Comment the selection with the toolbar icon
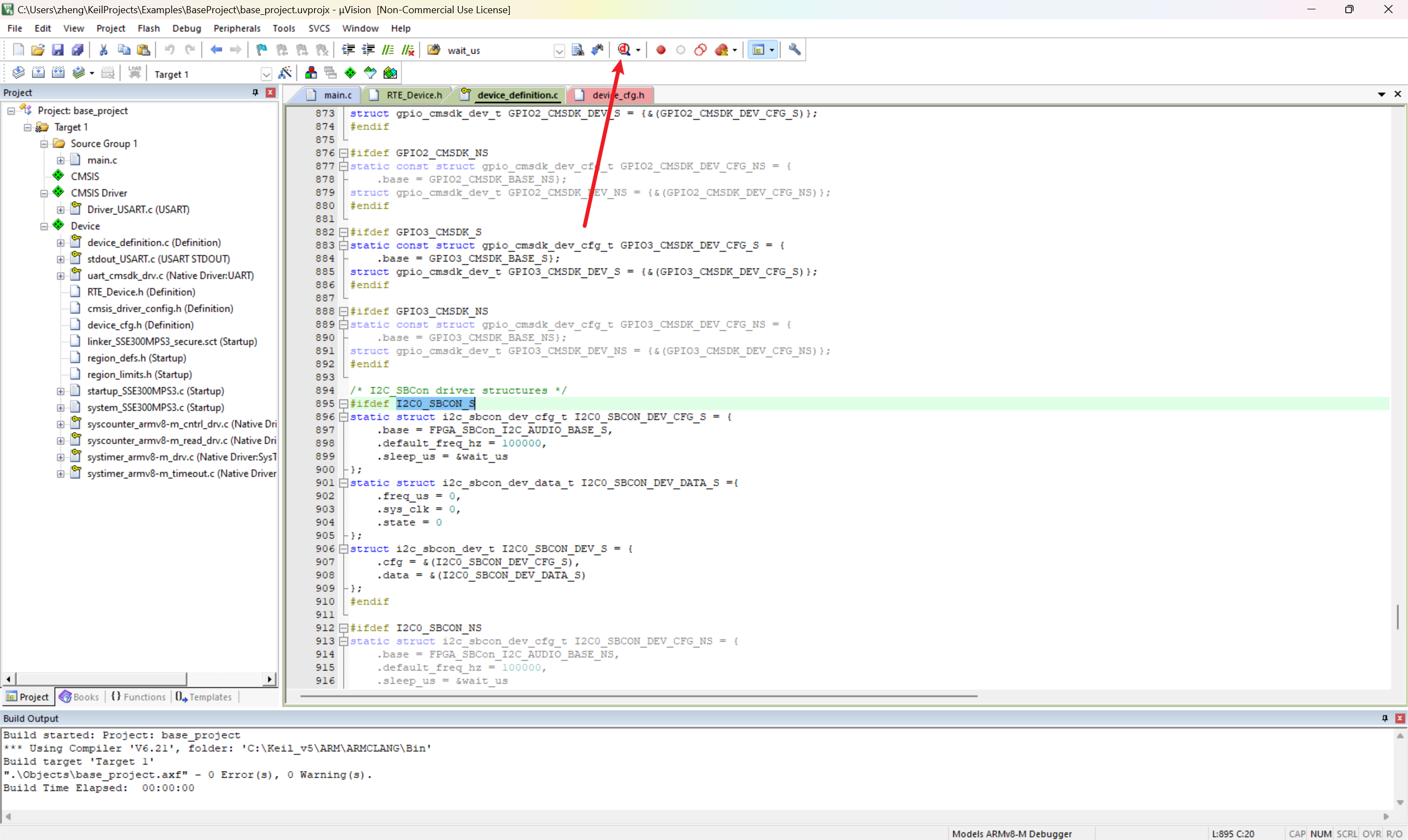 coord(388,50)
